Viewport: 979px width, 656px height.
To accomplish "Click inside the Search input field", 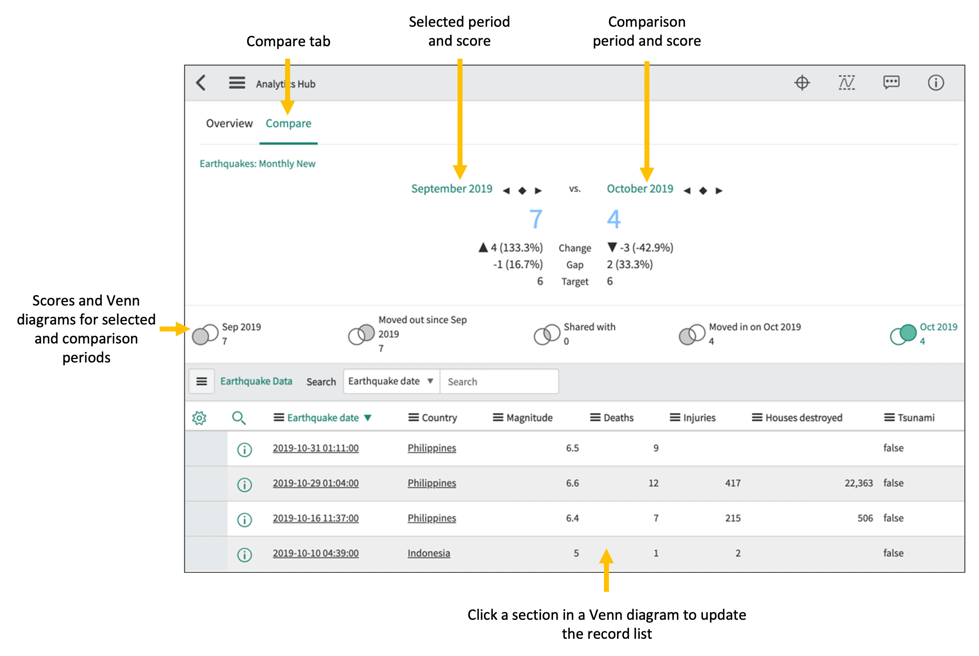I will (x=500, y=381).
